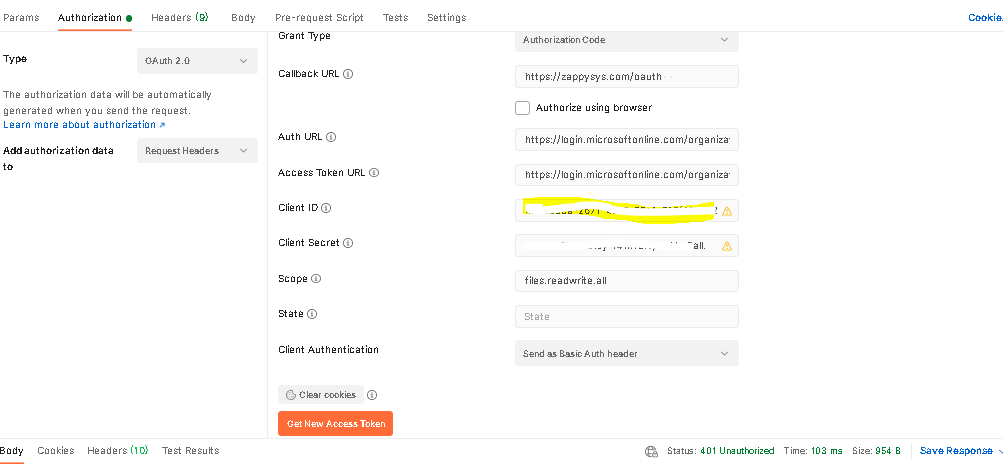Open the Authorization Code grant type dropdown
This screenshot has width=1003, height=468.
pyautogui.click(x=626, y=40)
